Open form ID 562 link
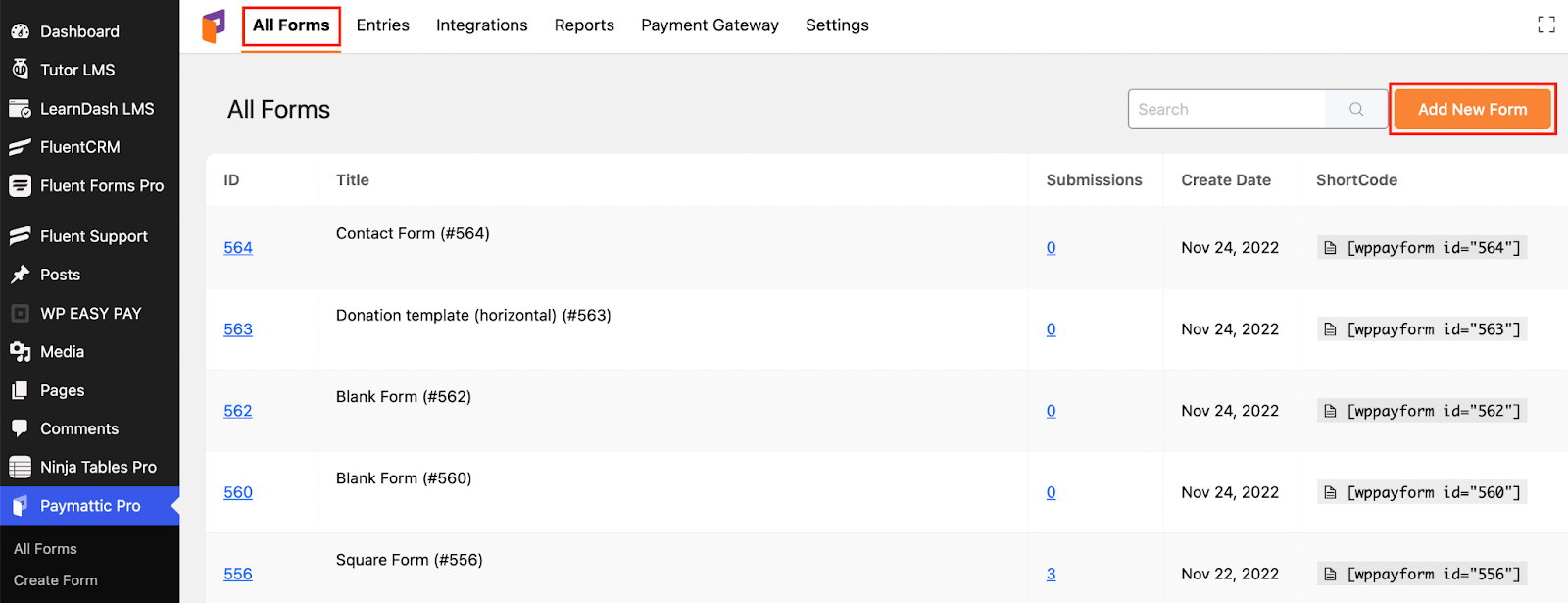 point(238,411)
